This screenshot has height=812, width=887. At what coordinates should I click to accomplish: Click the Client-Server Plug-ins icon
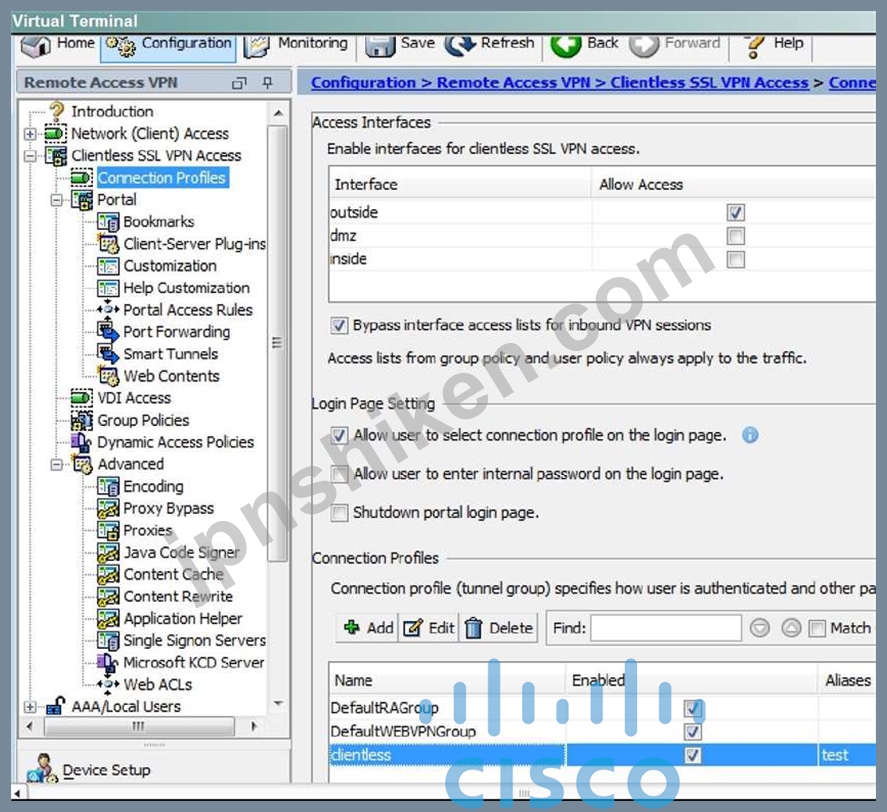coord(107,244)
